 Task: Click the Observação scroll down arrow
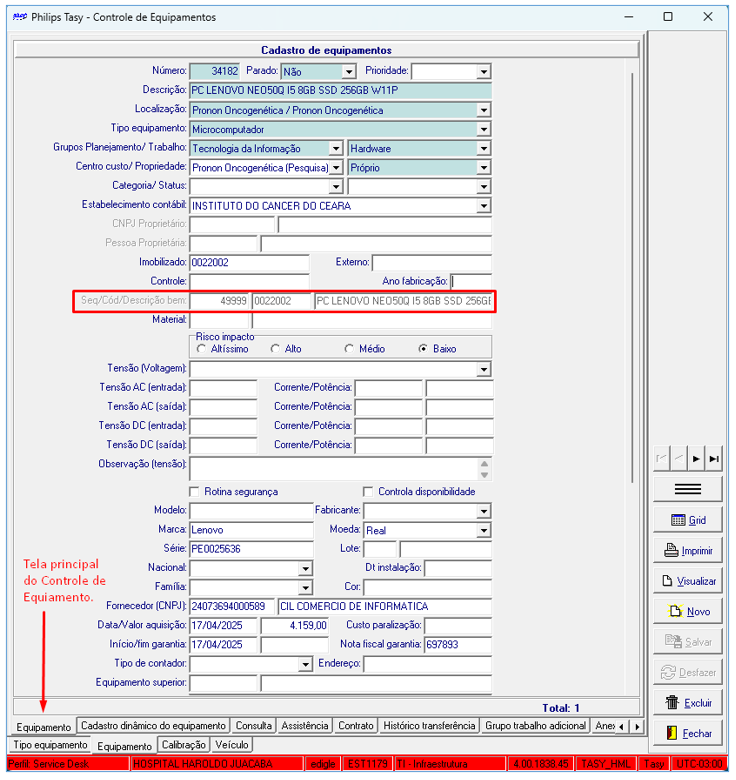(484, 475)
